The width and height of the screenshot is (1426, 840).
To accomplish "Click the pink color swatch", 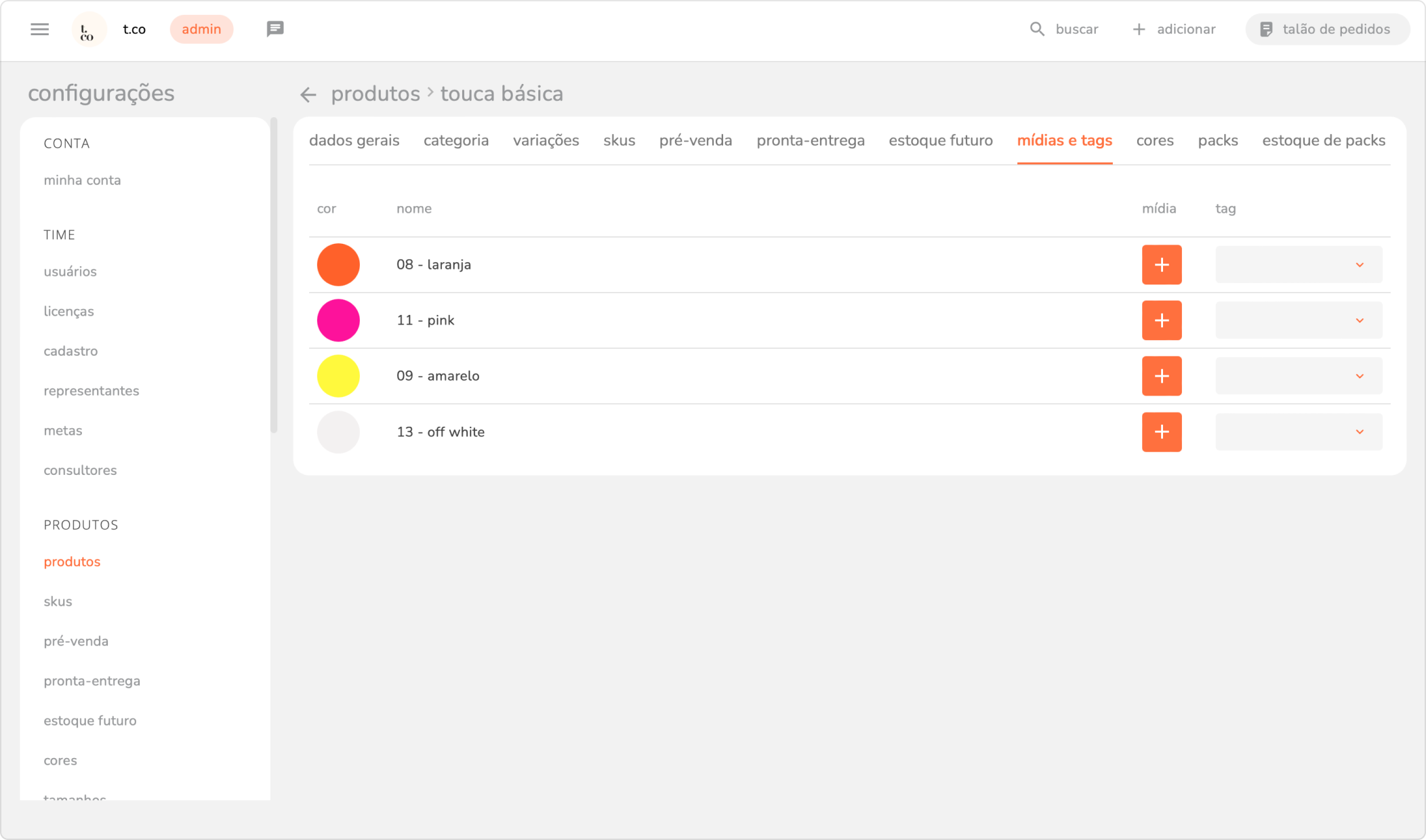I will [338, 320].
